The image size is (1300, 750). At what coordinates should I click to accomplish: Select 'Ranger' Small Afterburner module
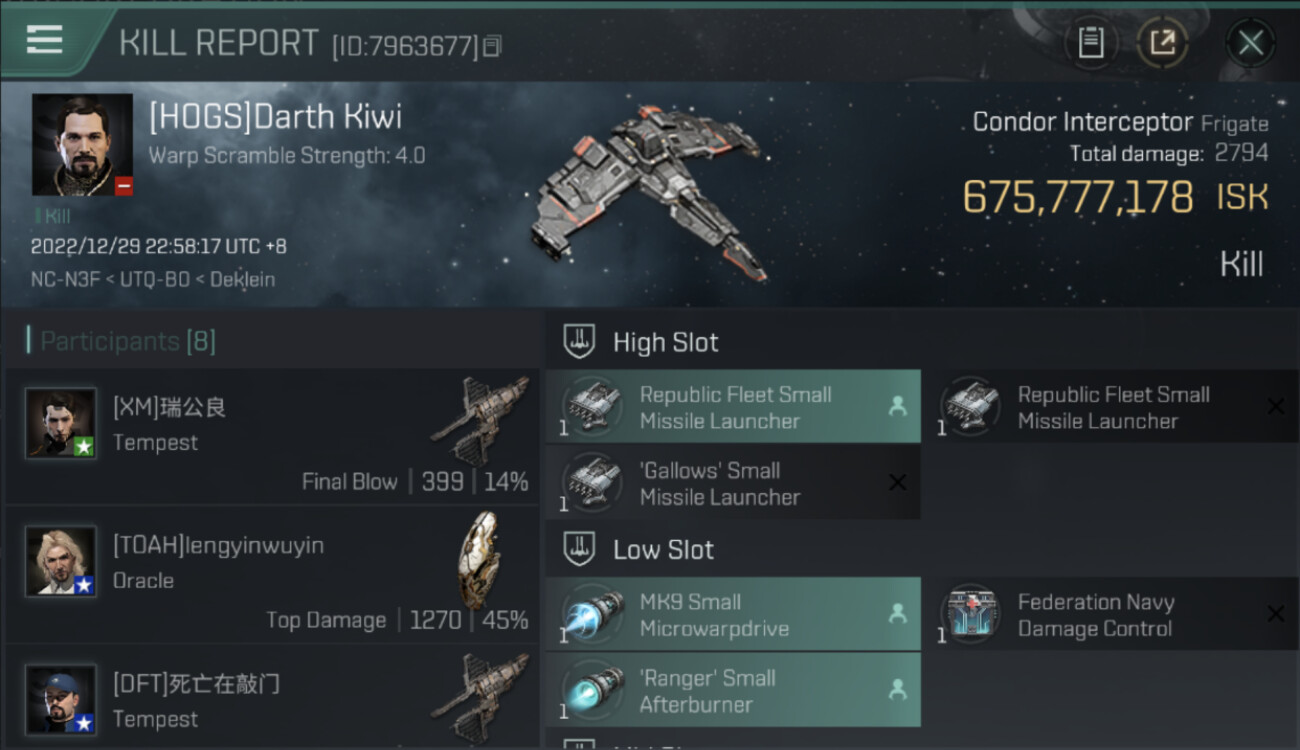pyautogui.click(x=733, y=690)
